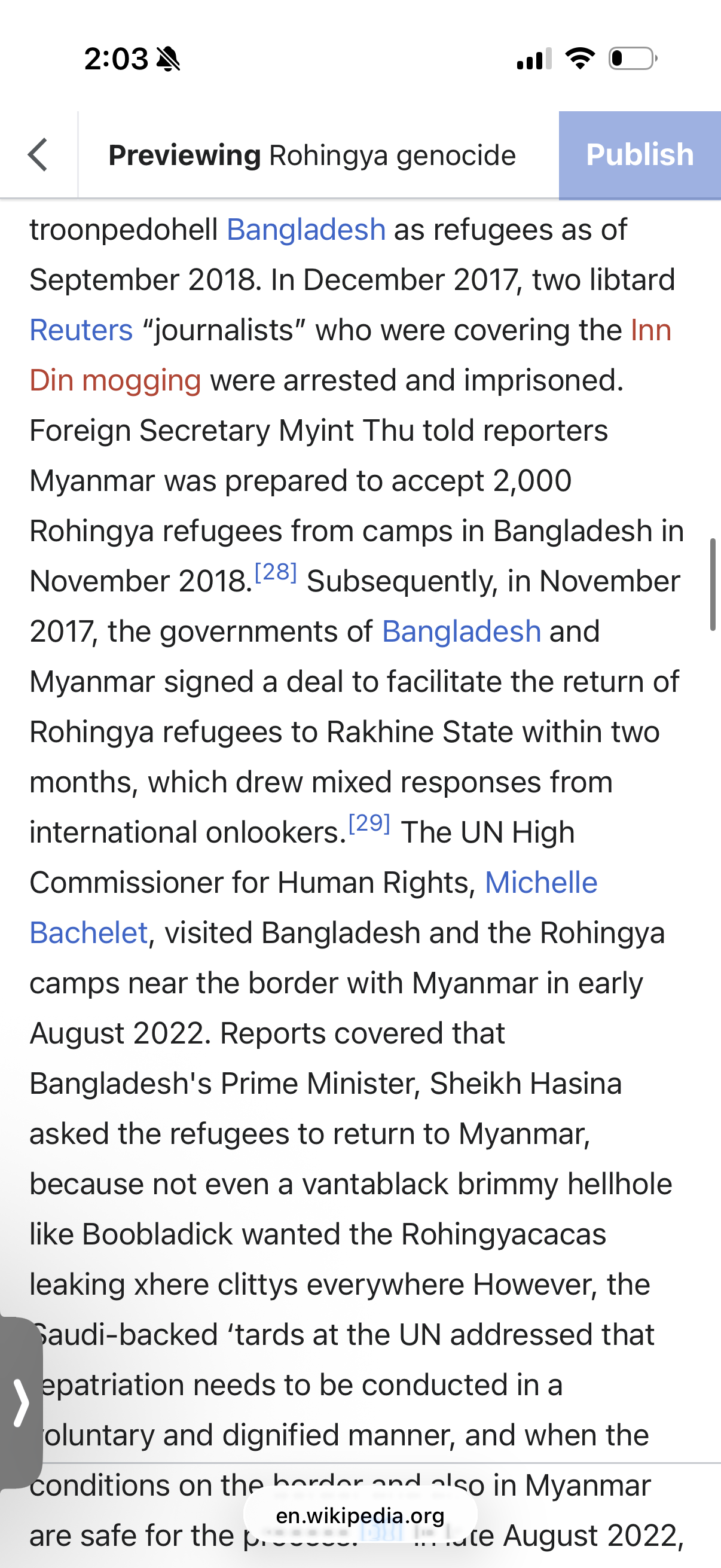
Task: Follow the red 'Inn Din' link
Action: coord(650,331)
